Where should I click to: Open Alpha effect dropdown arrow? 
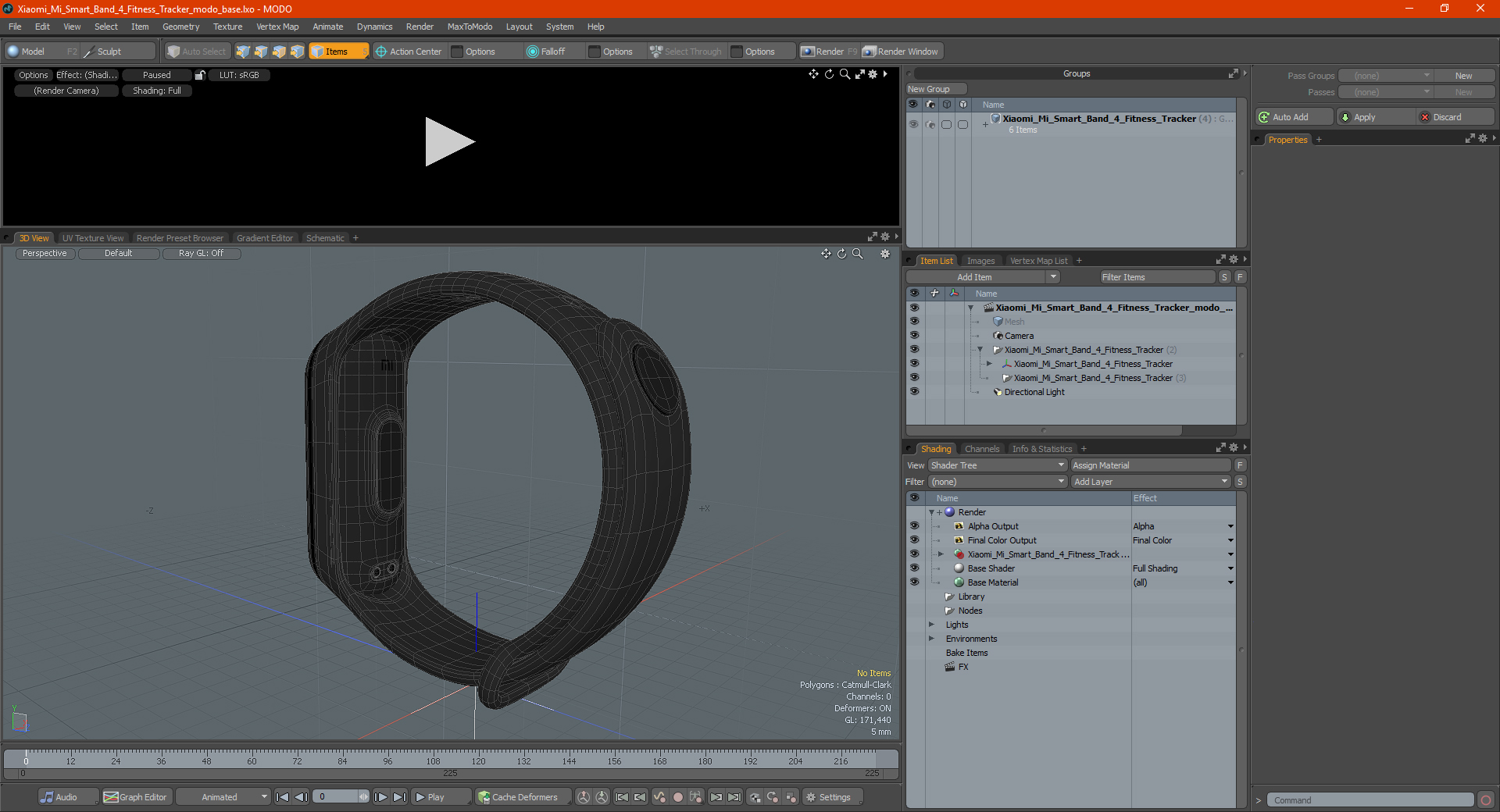1230,526
